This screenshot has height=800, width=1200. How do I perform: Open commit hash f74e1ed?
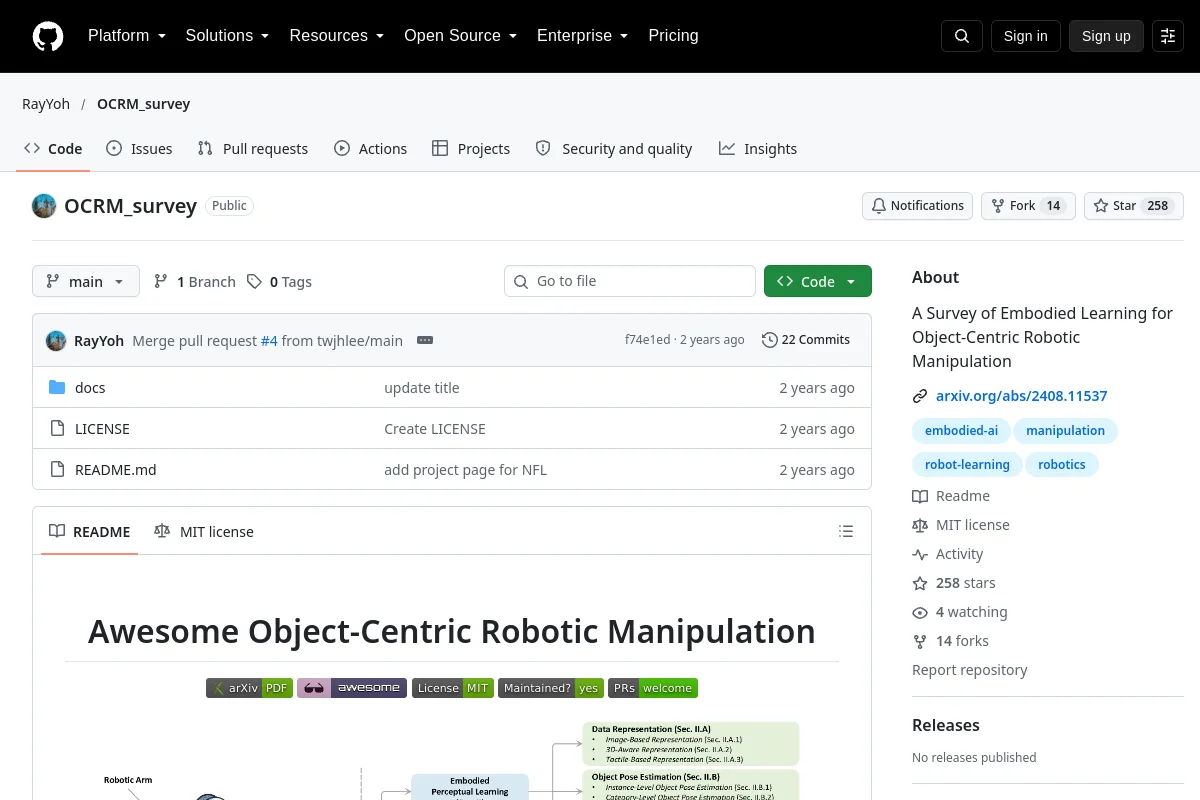point(647,340)
